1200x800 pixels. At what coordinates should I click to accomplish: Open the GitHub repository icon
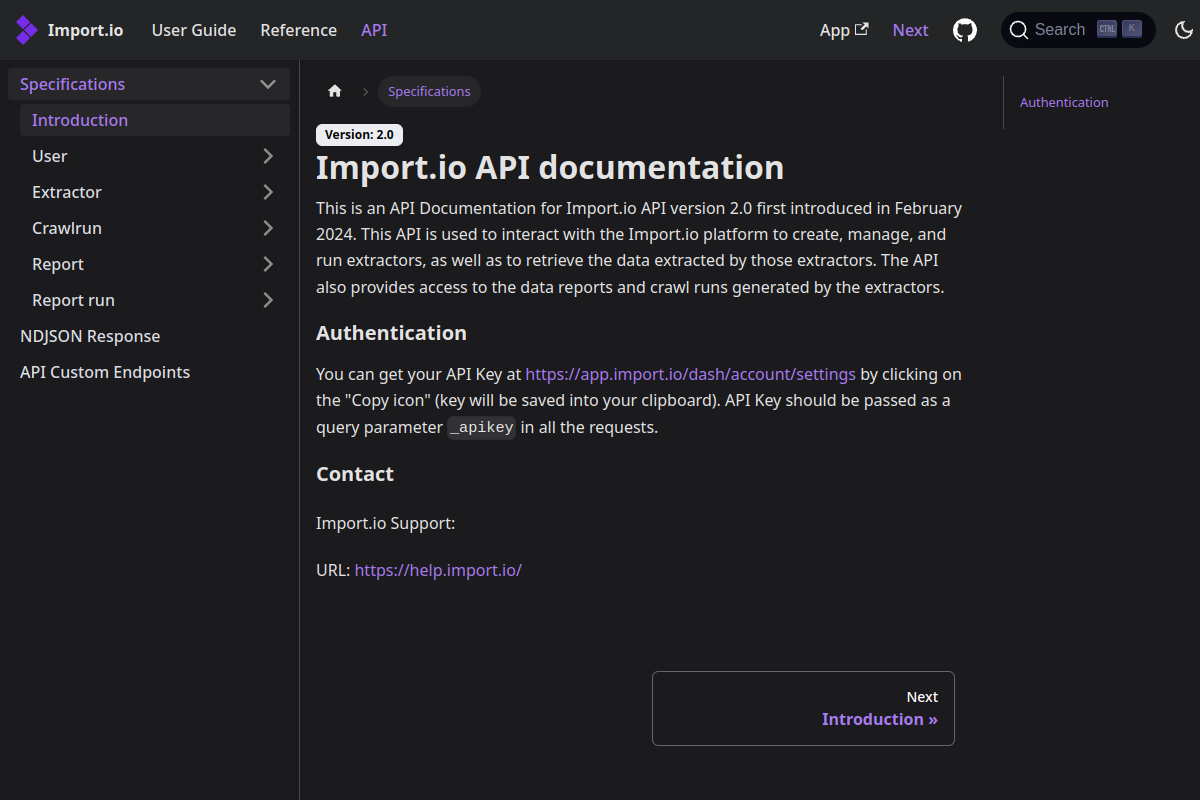click(x=965, y=30)
